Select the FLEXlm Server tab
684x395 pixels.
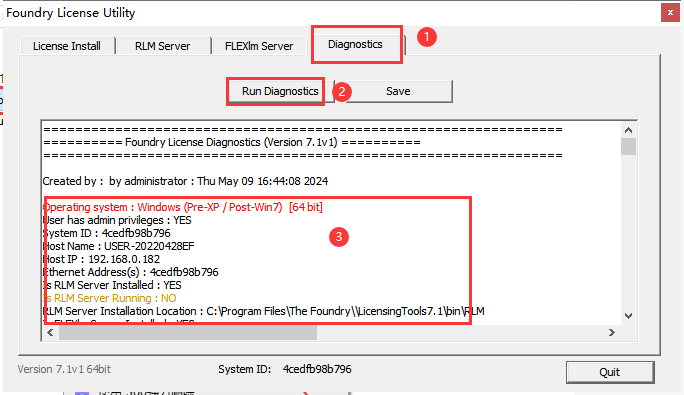tap(259, 46)
